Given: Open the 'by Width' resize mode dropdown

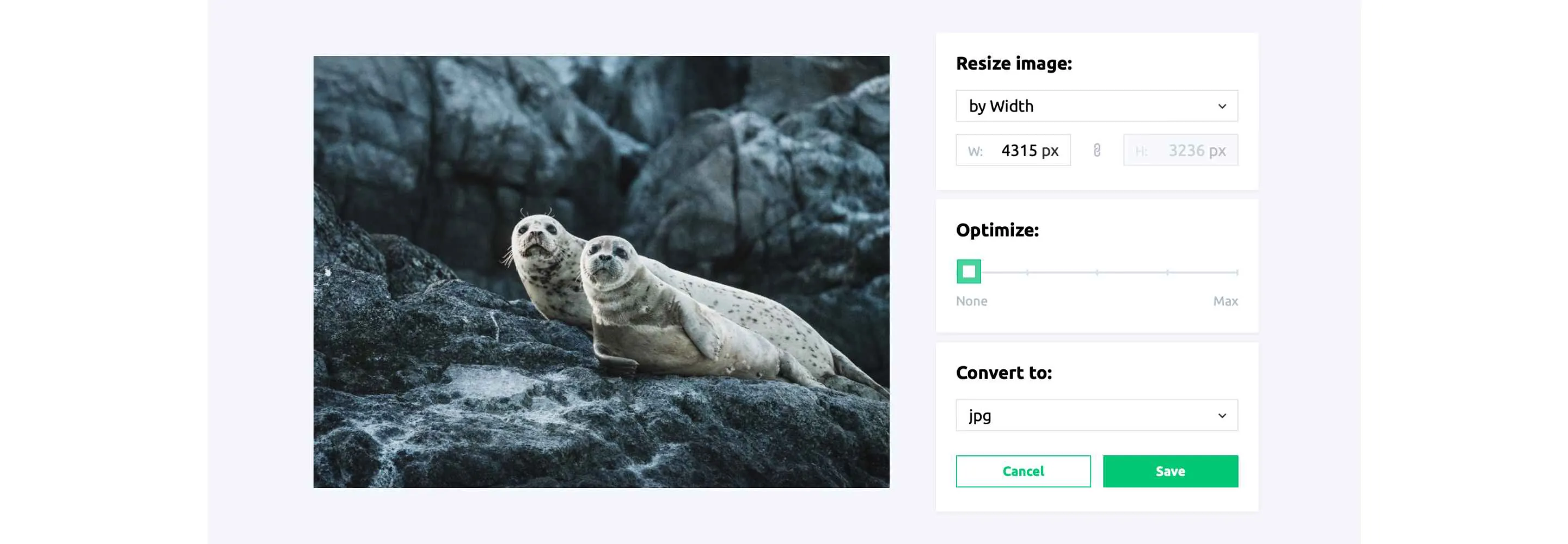Looking at the screenshot, I should 1095,106.
